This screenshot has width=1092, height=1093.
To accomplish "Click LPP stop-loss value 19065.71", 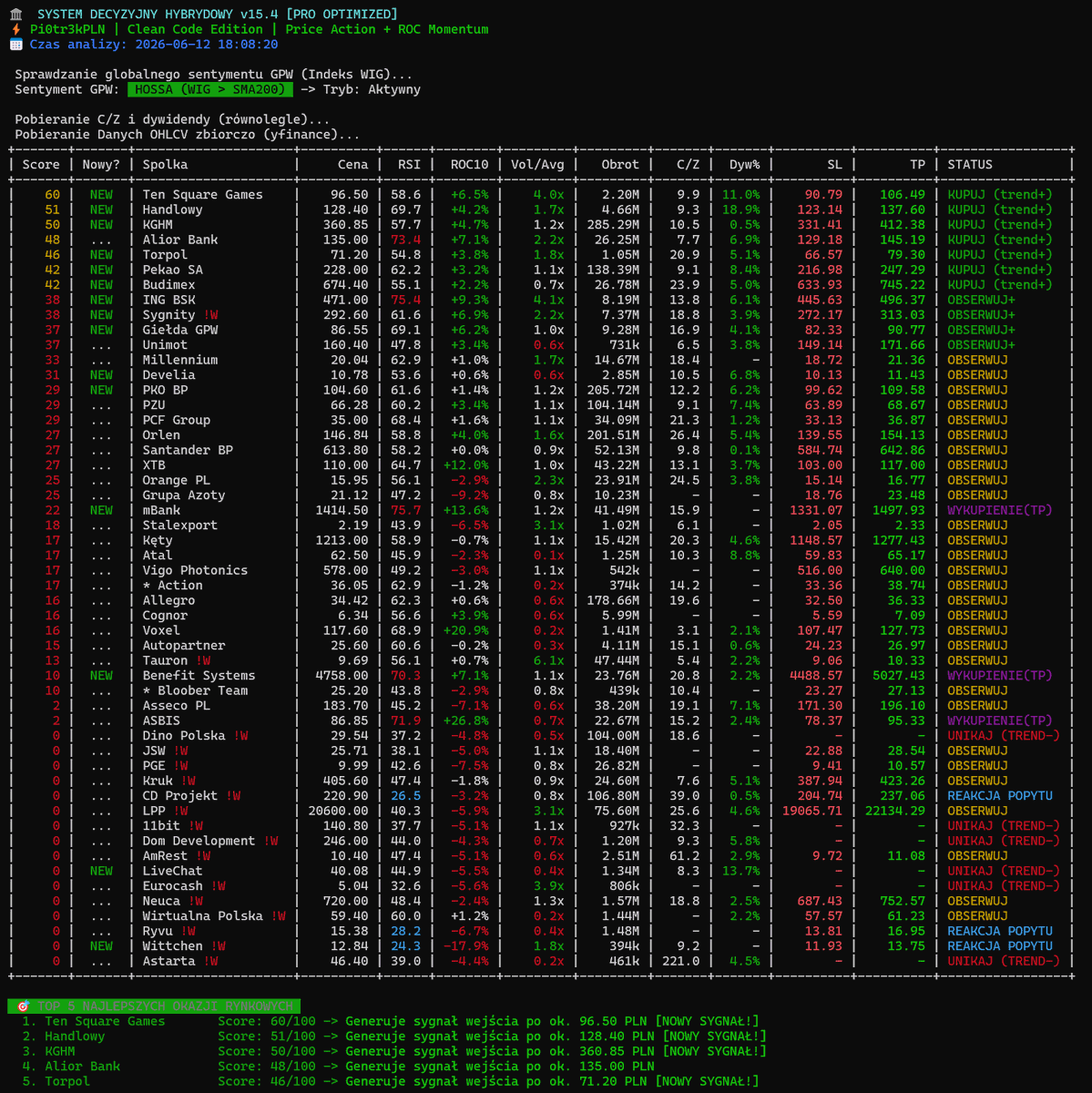I will pyautogui.click(x=812, y=811).
